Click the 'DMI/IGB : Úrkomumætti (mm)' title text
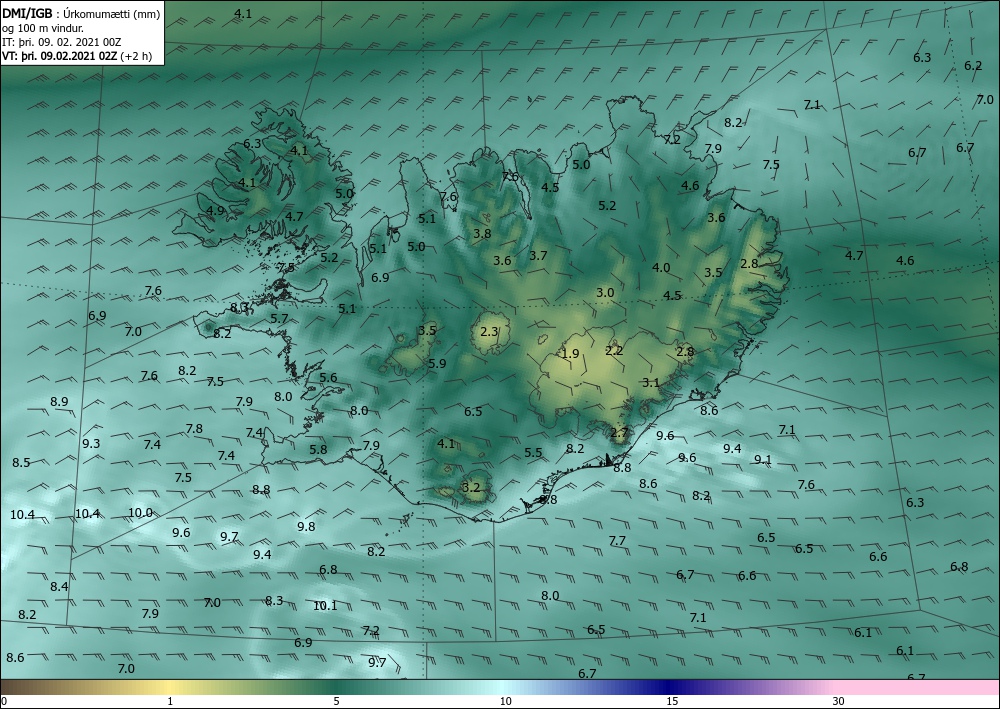Screen dimensions: 1000x709 point(81,14)
